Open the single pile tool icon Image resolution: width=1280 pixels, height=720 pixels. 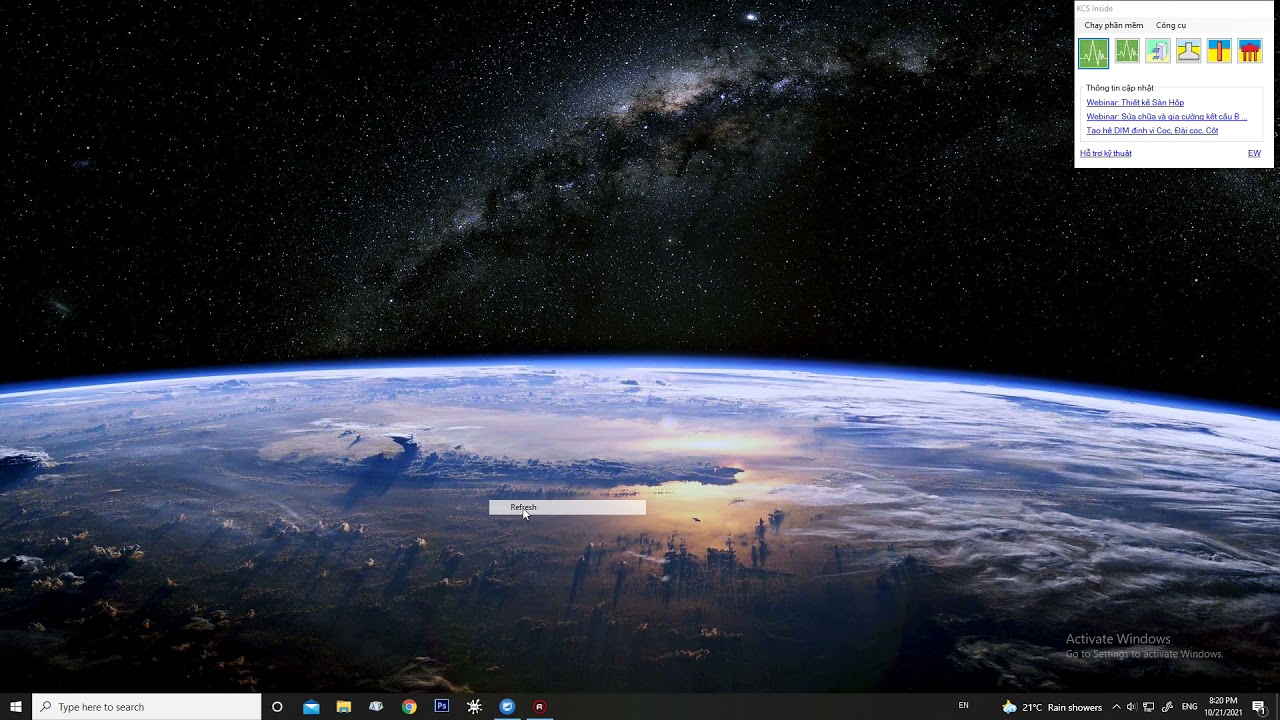tap(1219, 51)
